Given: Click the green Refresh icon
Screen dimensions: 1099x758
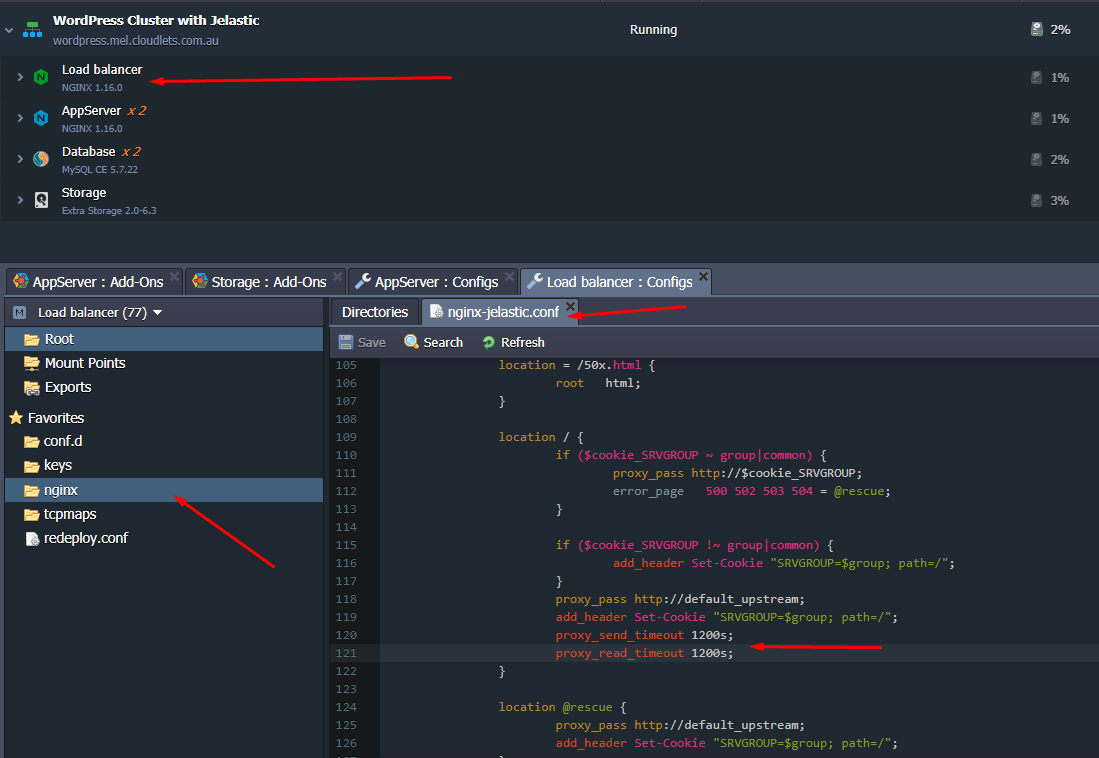Looking at the screenshot, I should click(489, 342).
